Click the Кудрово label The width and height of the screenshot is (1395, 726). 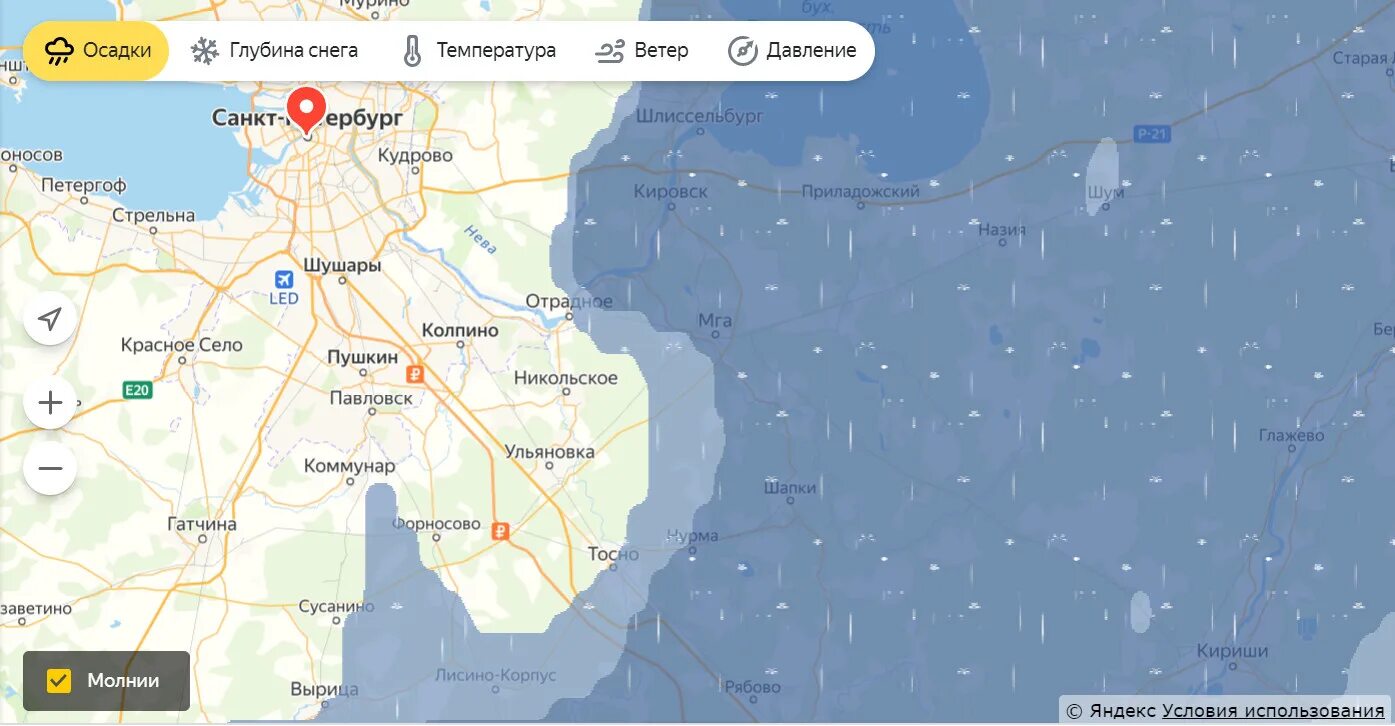click(415, 156)
